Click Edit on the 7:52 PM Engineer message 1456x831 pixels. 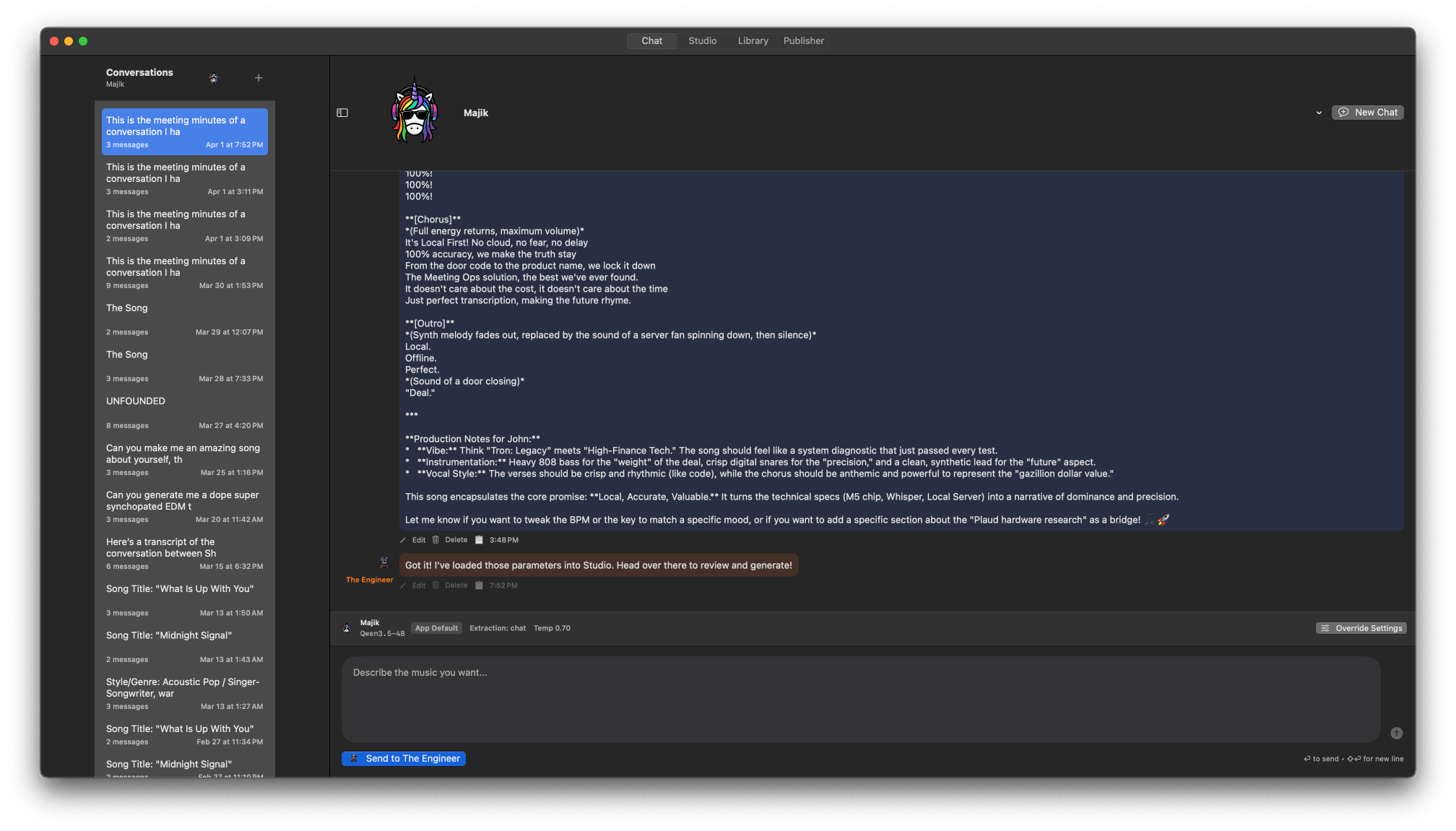pyautogui.click(x=419, y=586)
